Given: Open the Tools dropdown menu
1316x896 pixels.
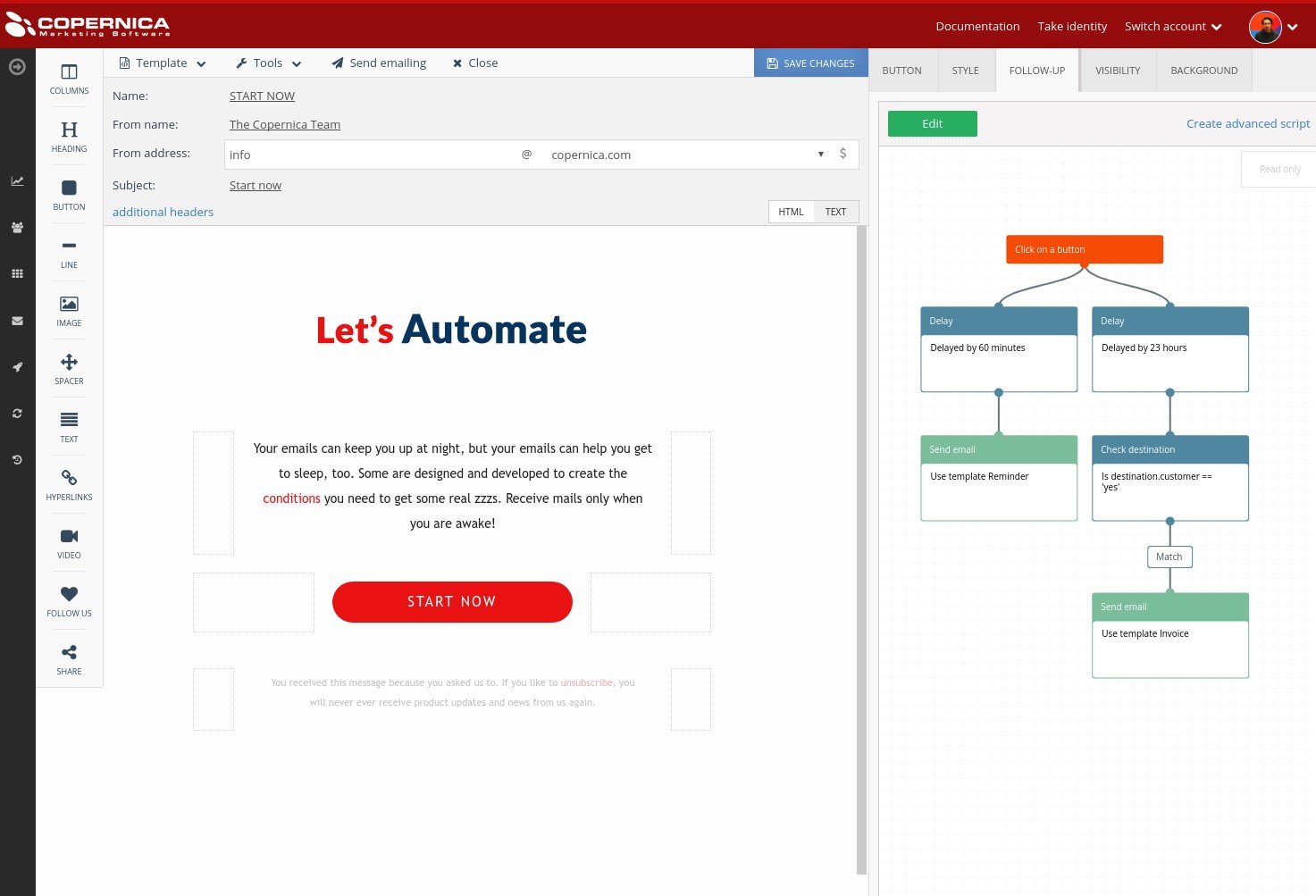Looking at the screenshot, I should (x=268, y=63).
